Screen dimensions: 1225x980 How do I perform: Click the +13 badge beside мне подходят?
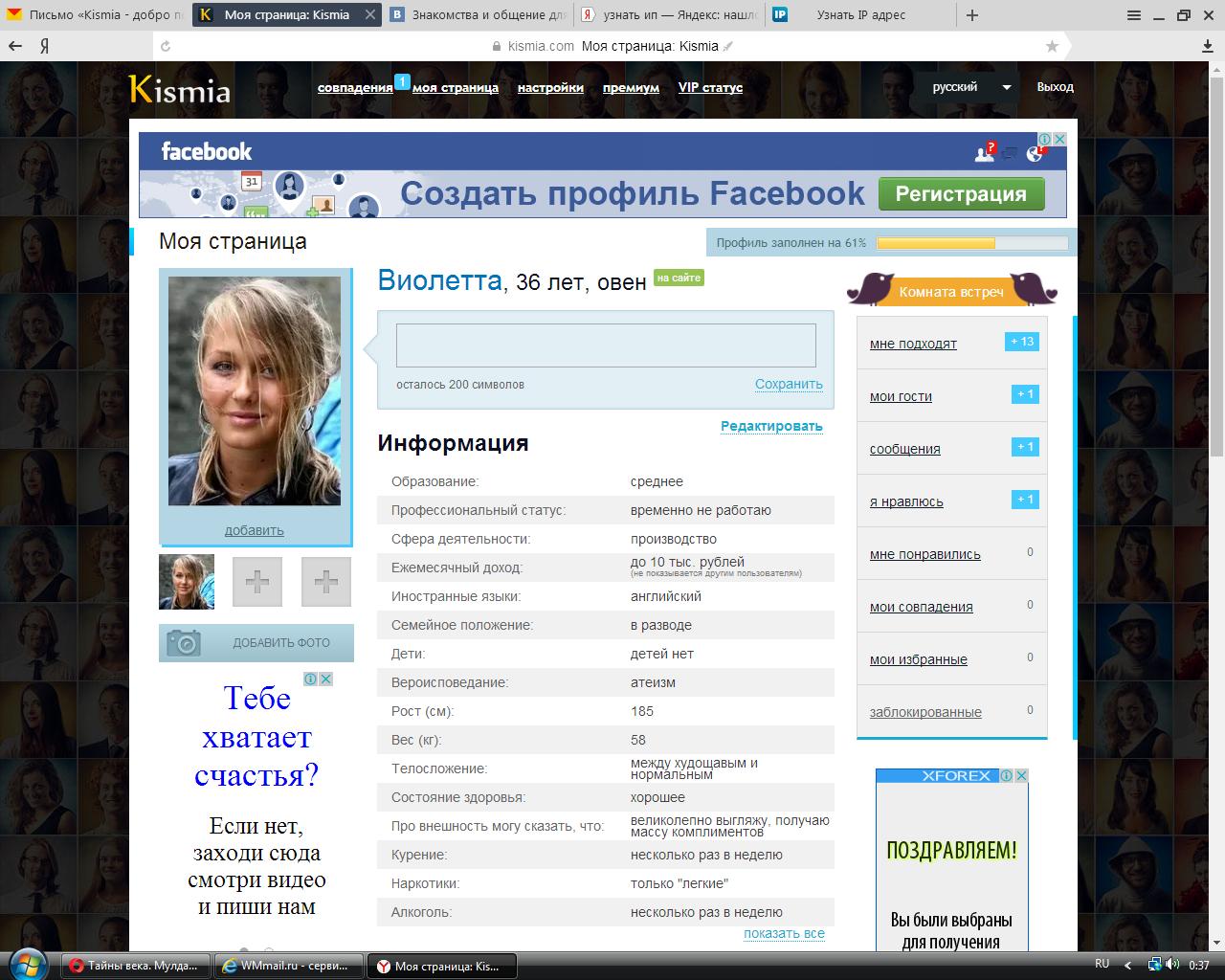(x=1022, y=342)
